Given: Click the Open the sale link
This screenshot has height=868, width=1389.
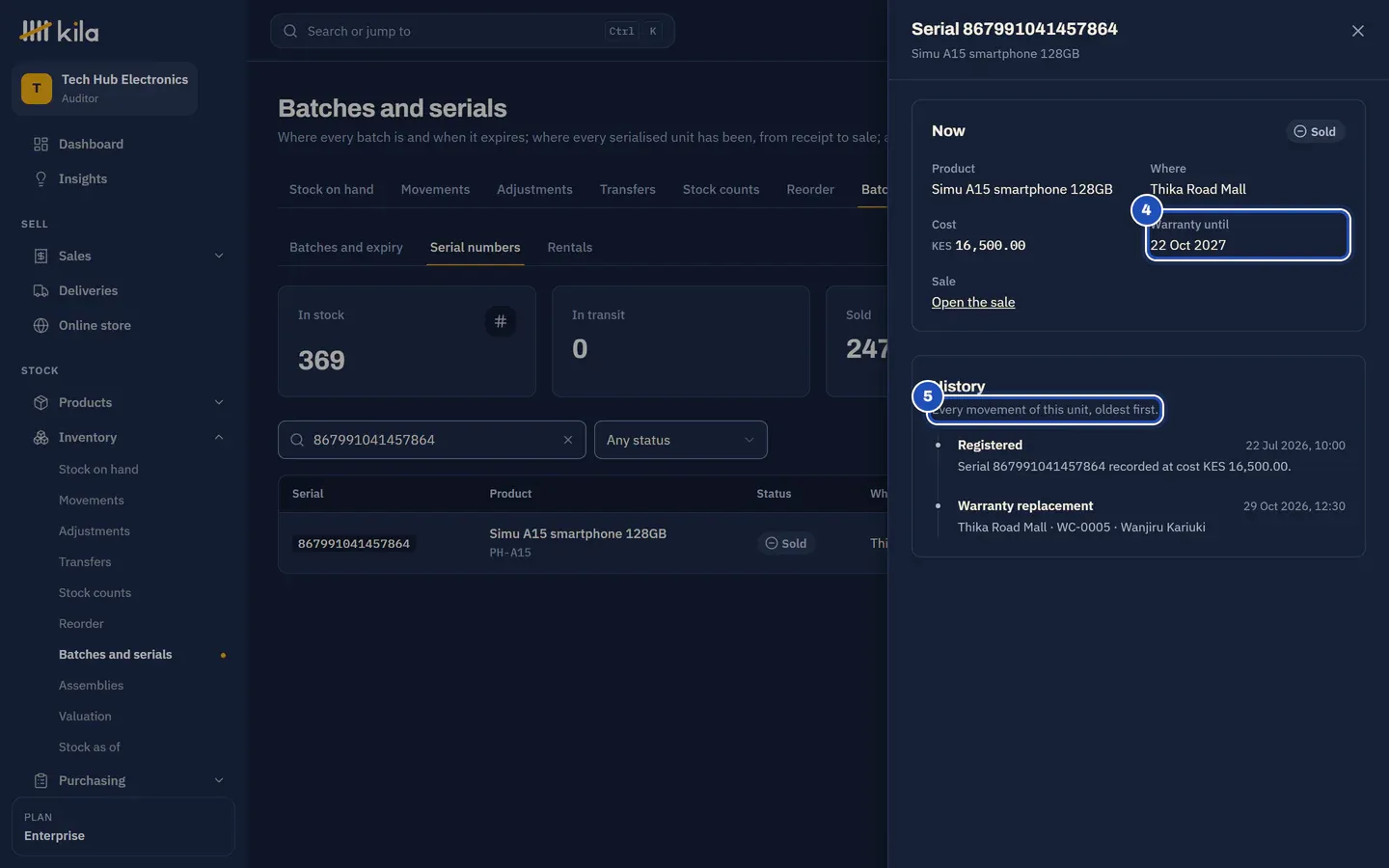Looking at the screenshot, I should point(973,303).
